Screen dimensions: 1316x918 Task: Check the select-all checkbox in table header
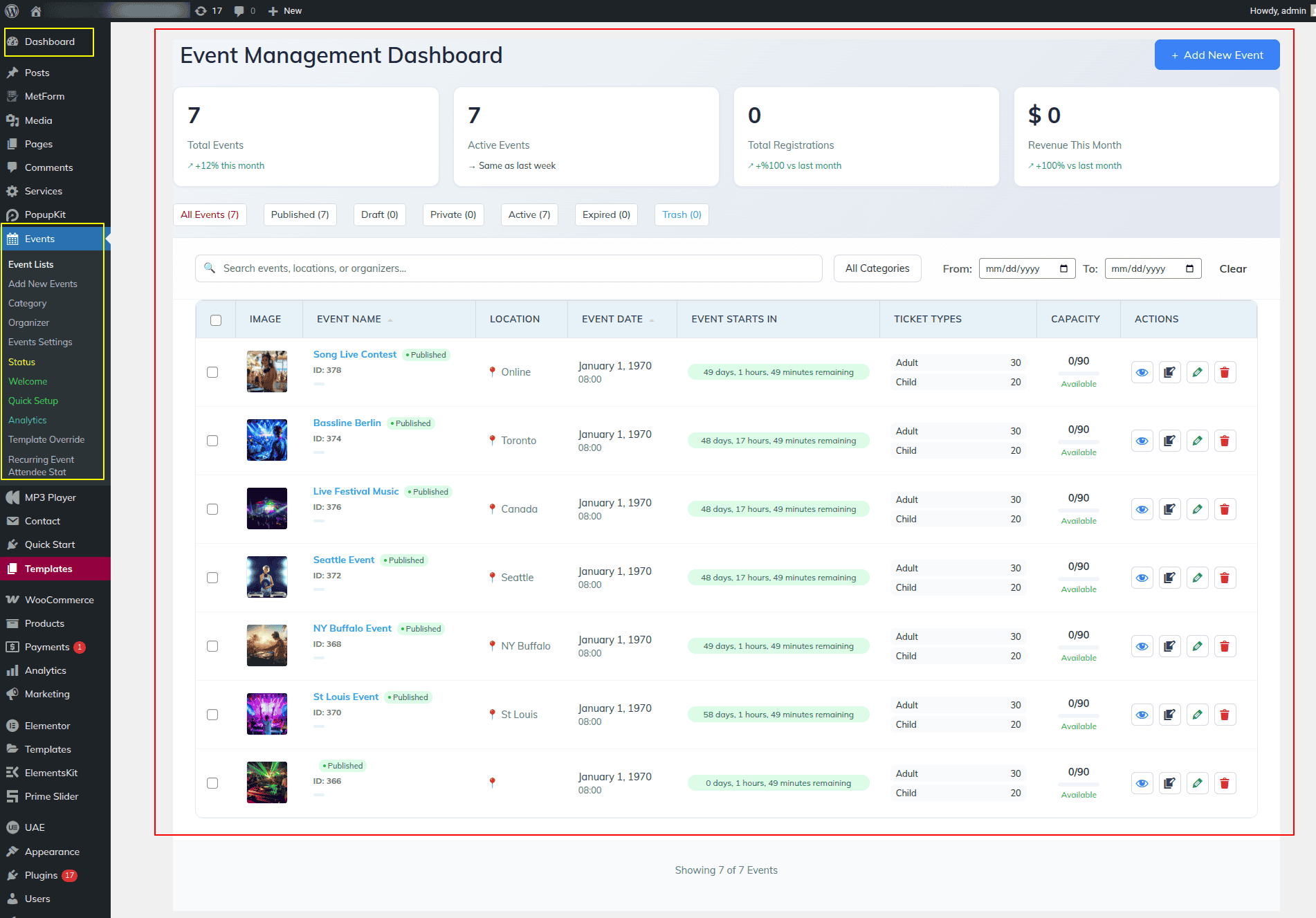[x=216, y=320]
